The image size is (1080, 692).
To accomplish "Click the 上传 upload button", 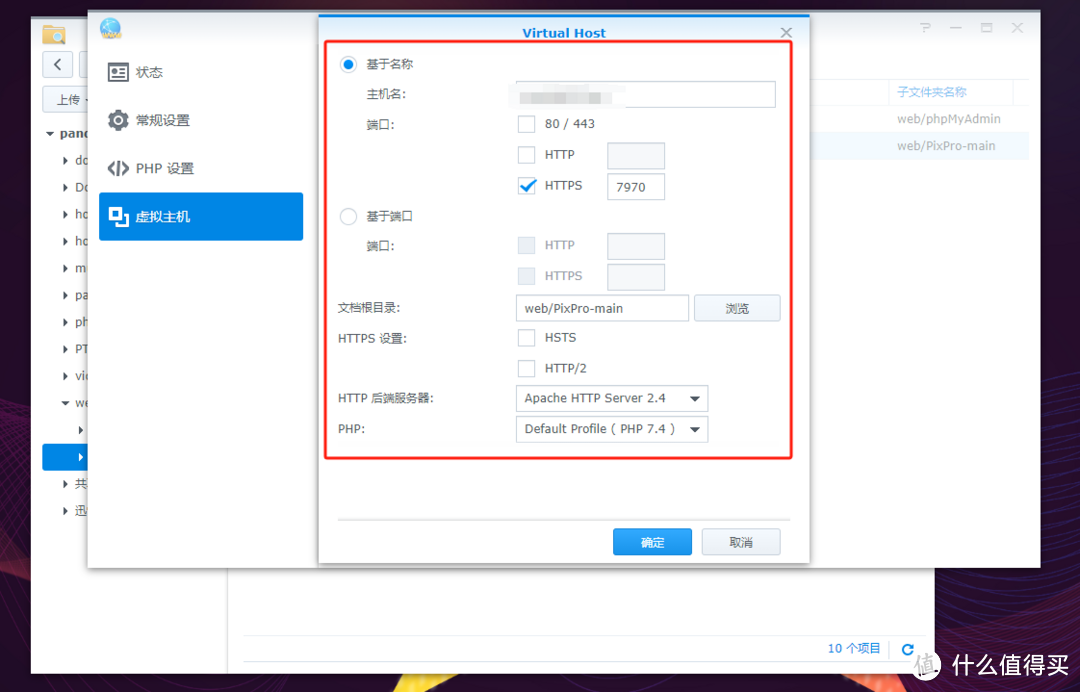I will [x=66, y=100].
